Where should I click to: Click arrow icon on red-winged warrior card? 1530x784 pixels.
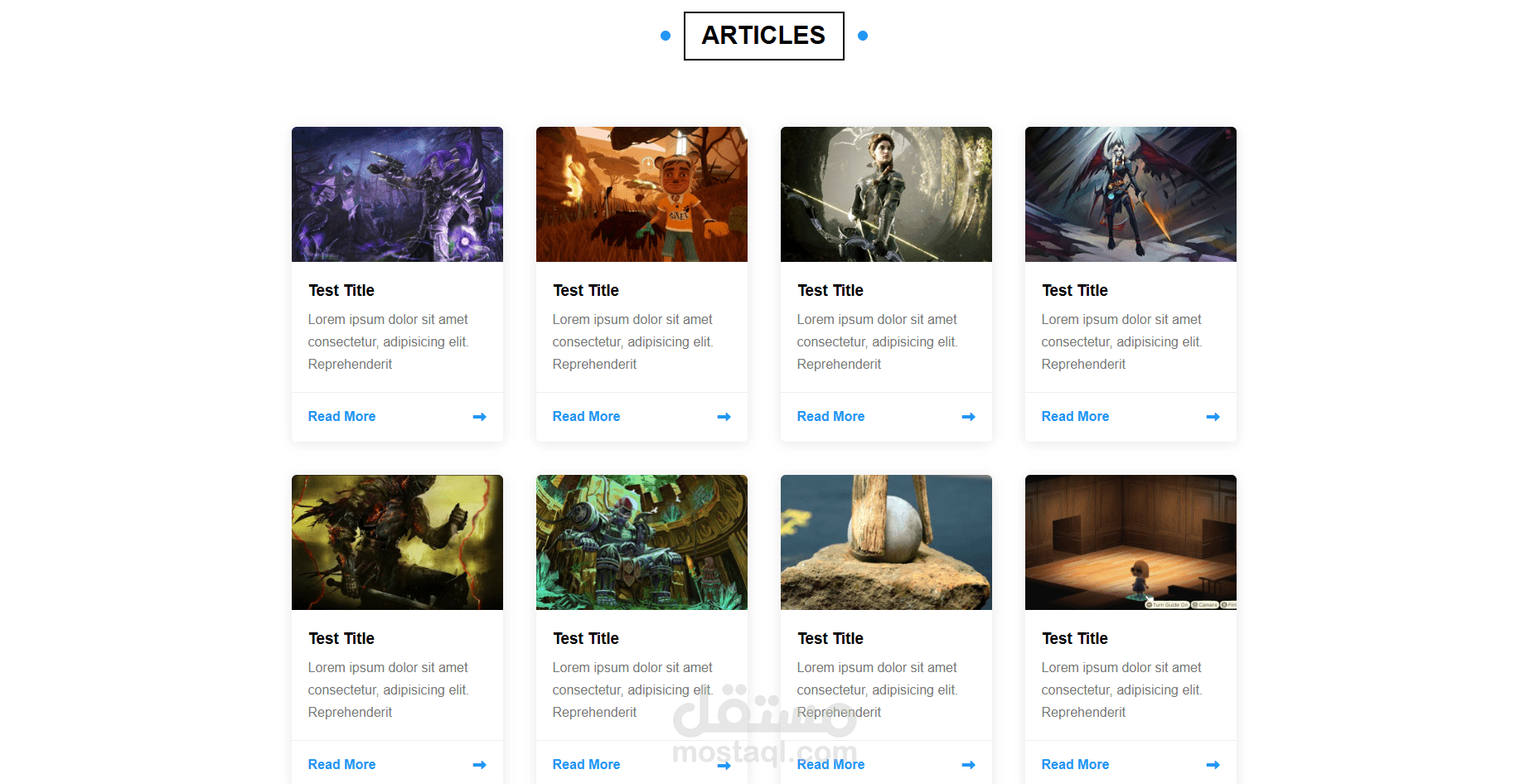1213,417
